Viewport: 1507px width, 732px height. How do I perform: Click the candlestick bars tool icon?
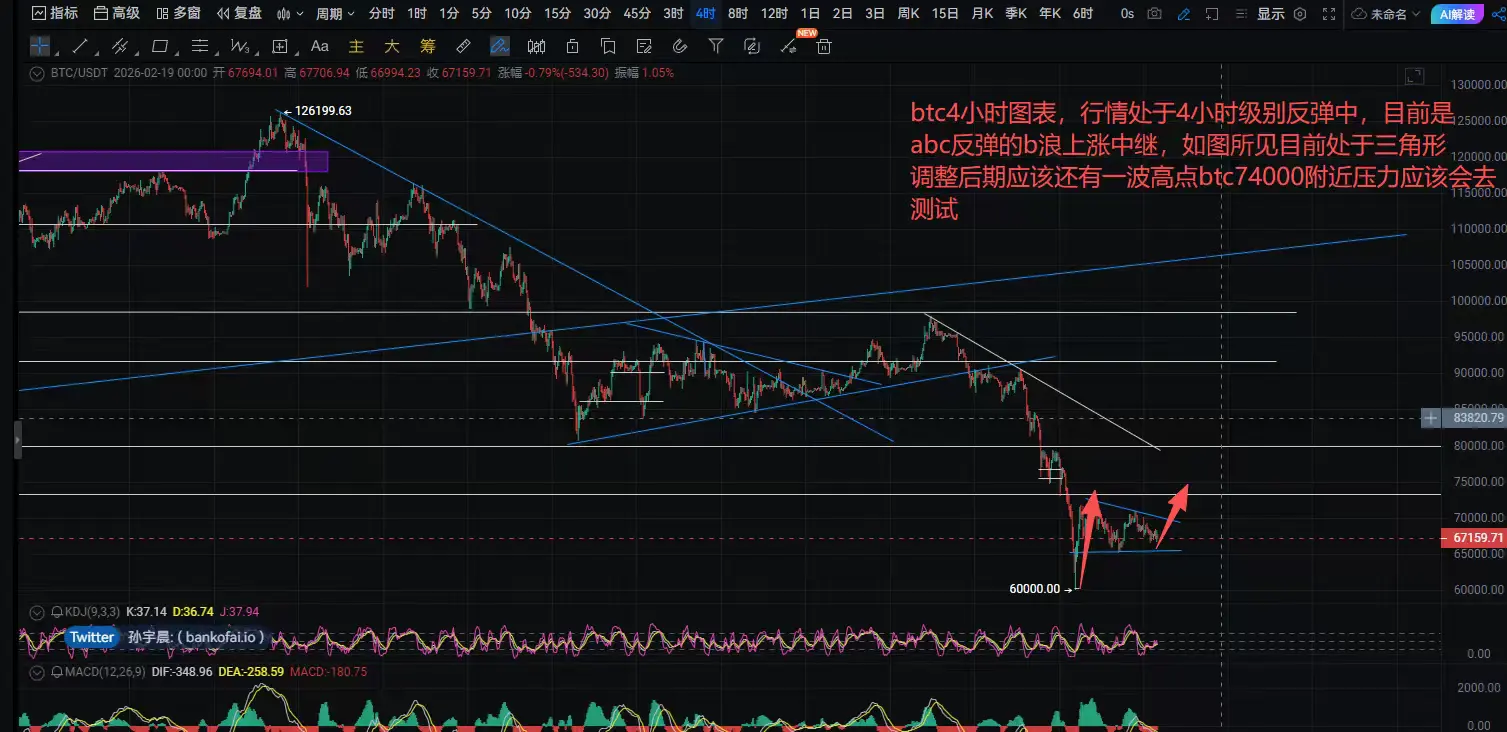[x=536, y=46]
